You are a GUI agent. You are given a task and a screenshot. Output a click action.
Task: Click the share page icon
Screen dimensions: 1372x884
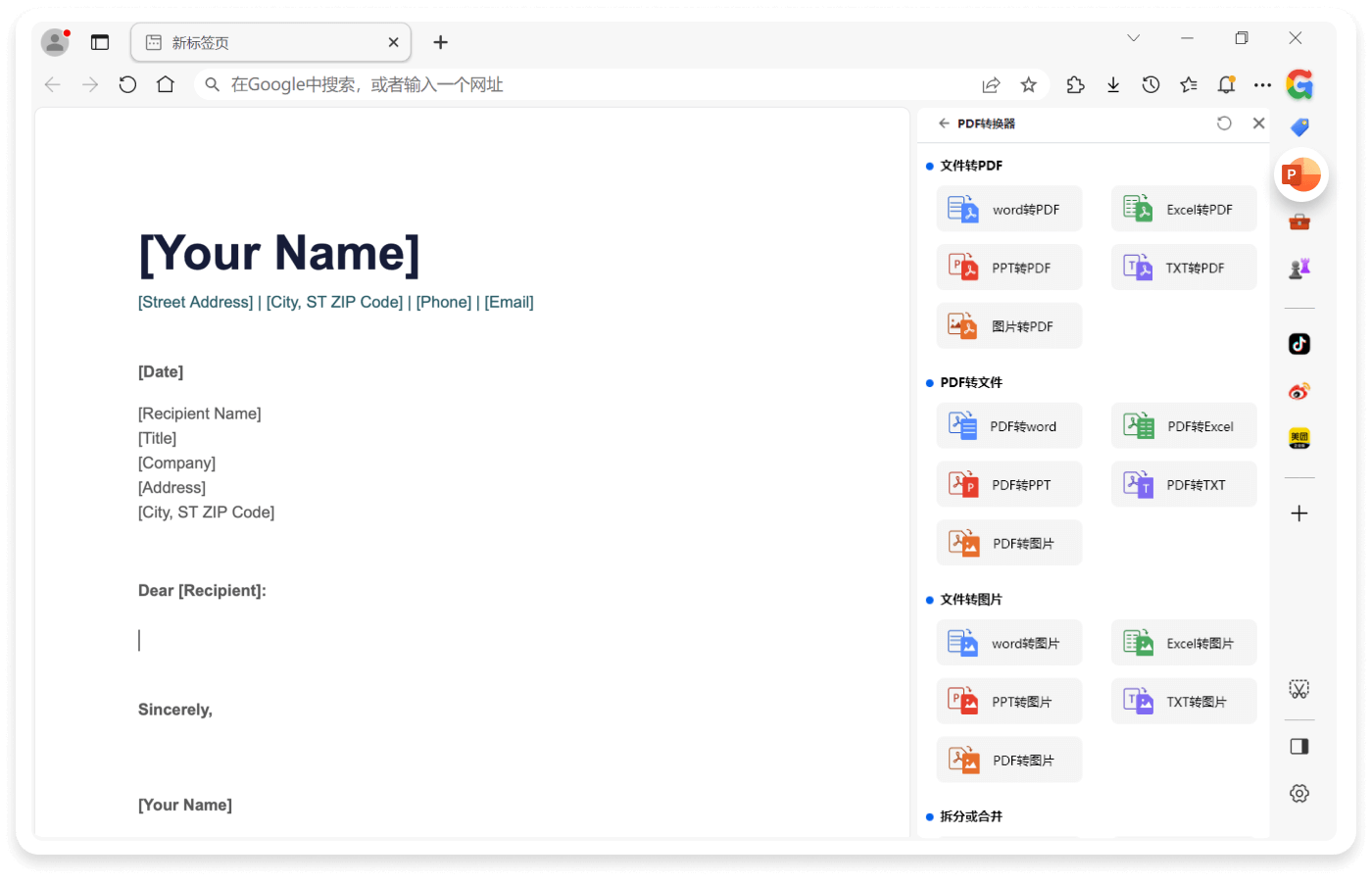tap(991, 85)
